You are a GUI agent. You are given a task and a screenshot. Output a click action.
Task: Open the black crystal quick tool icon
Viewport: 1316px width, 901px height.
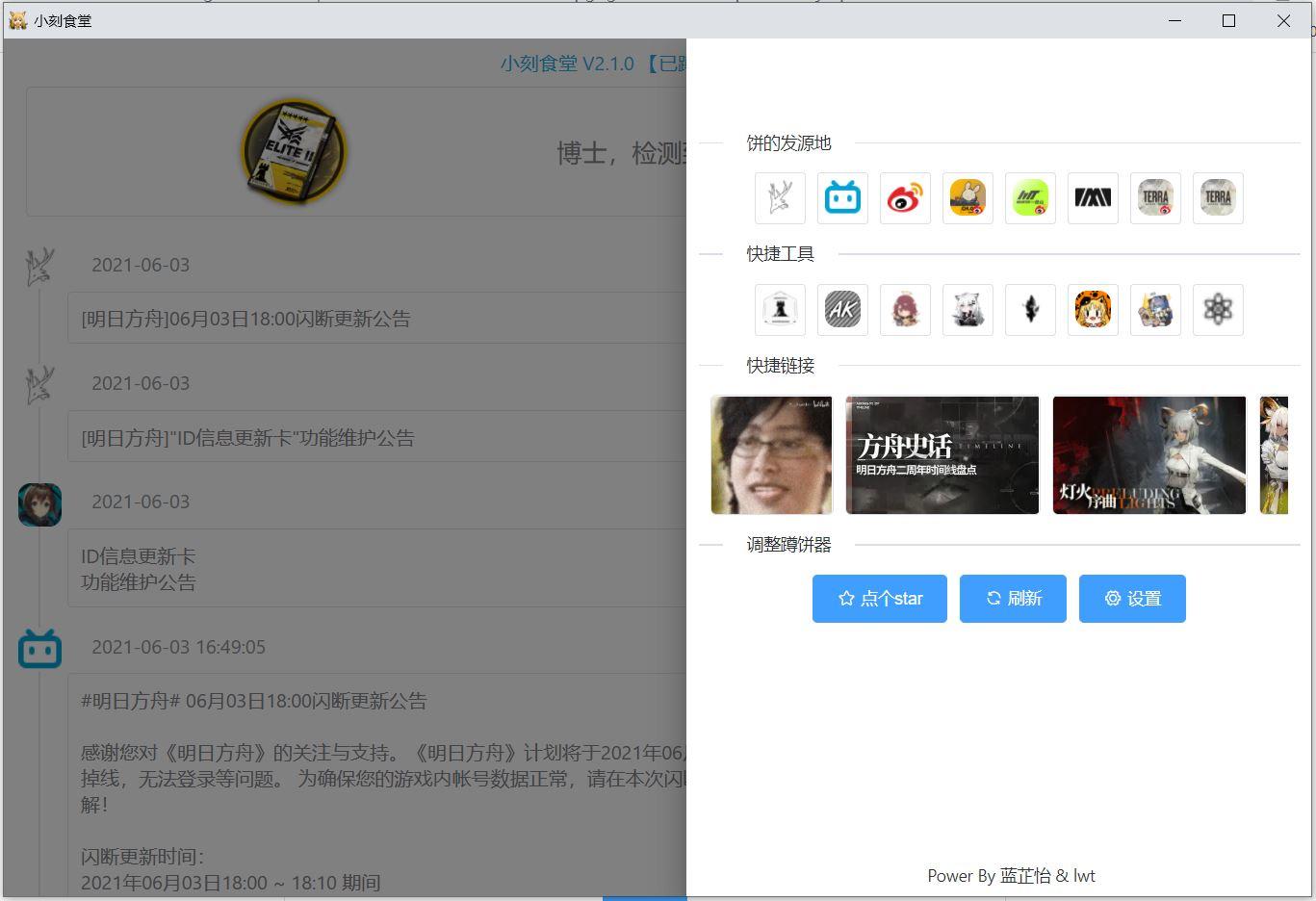pos(1030,310)
